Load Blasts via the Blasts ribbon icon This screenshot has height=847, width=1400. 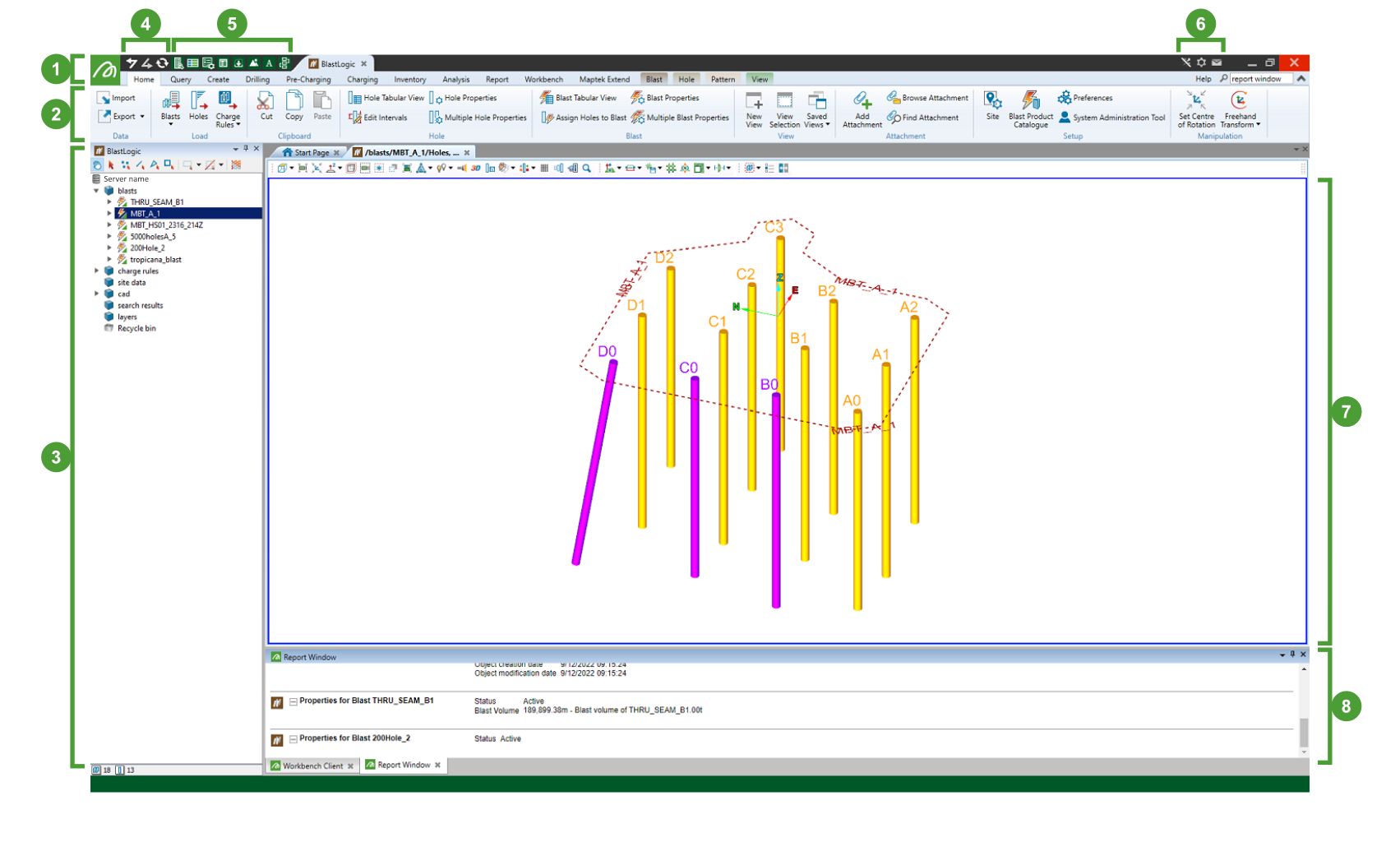[171, 101]
